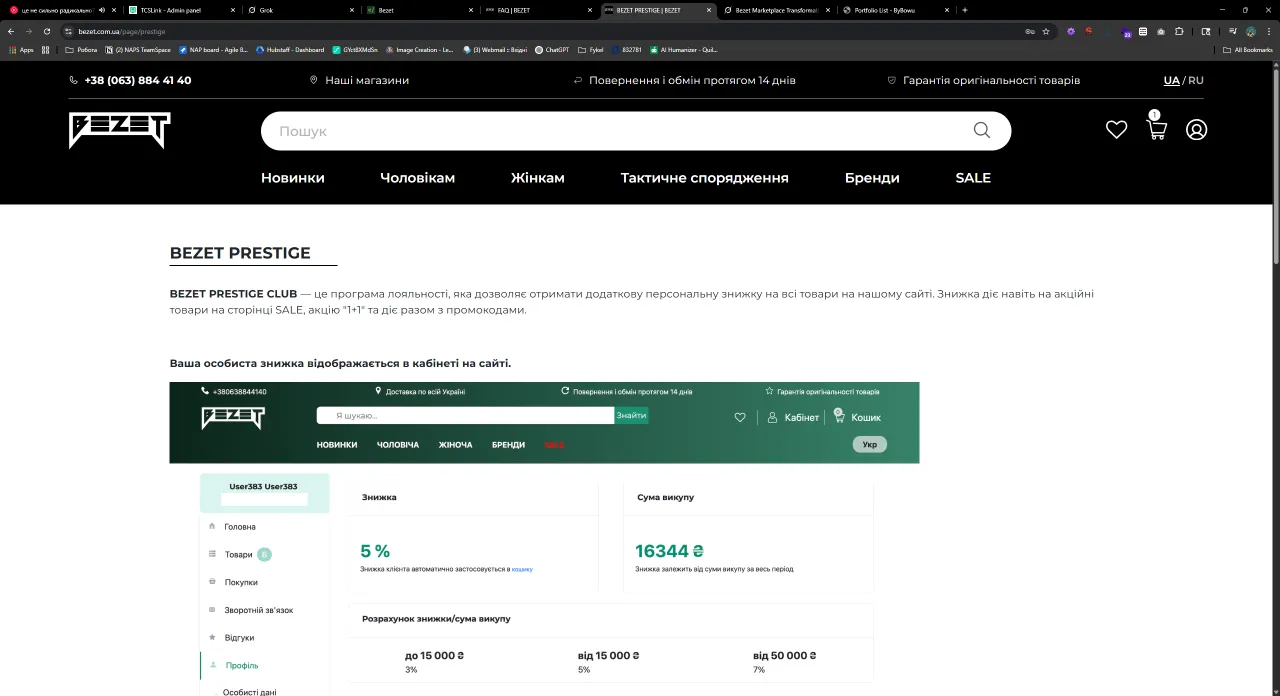The width and height of the screenshot is (1280, 696).
Task: Switch site language to UA
Action: (x=1171, y=80)
